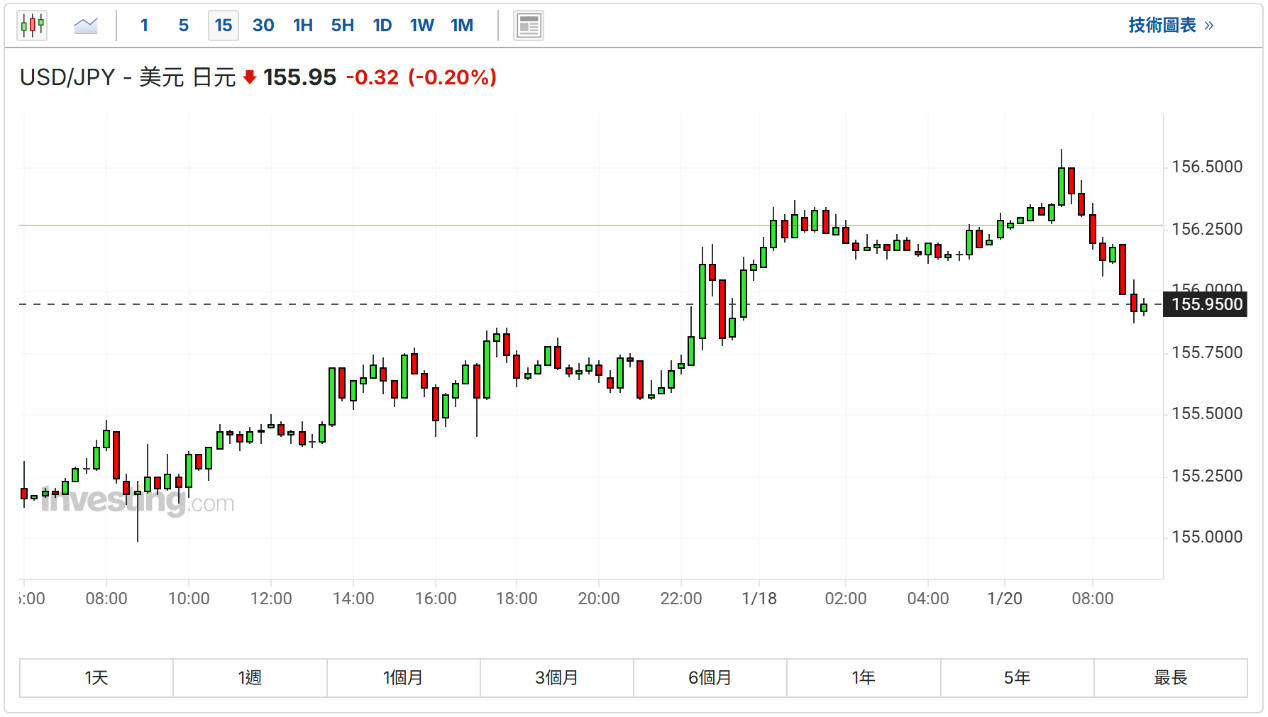Select the candlestick chart type icon
1268x717 pixels.
(32, 25)
